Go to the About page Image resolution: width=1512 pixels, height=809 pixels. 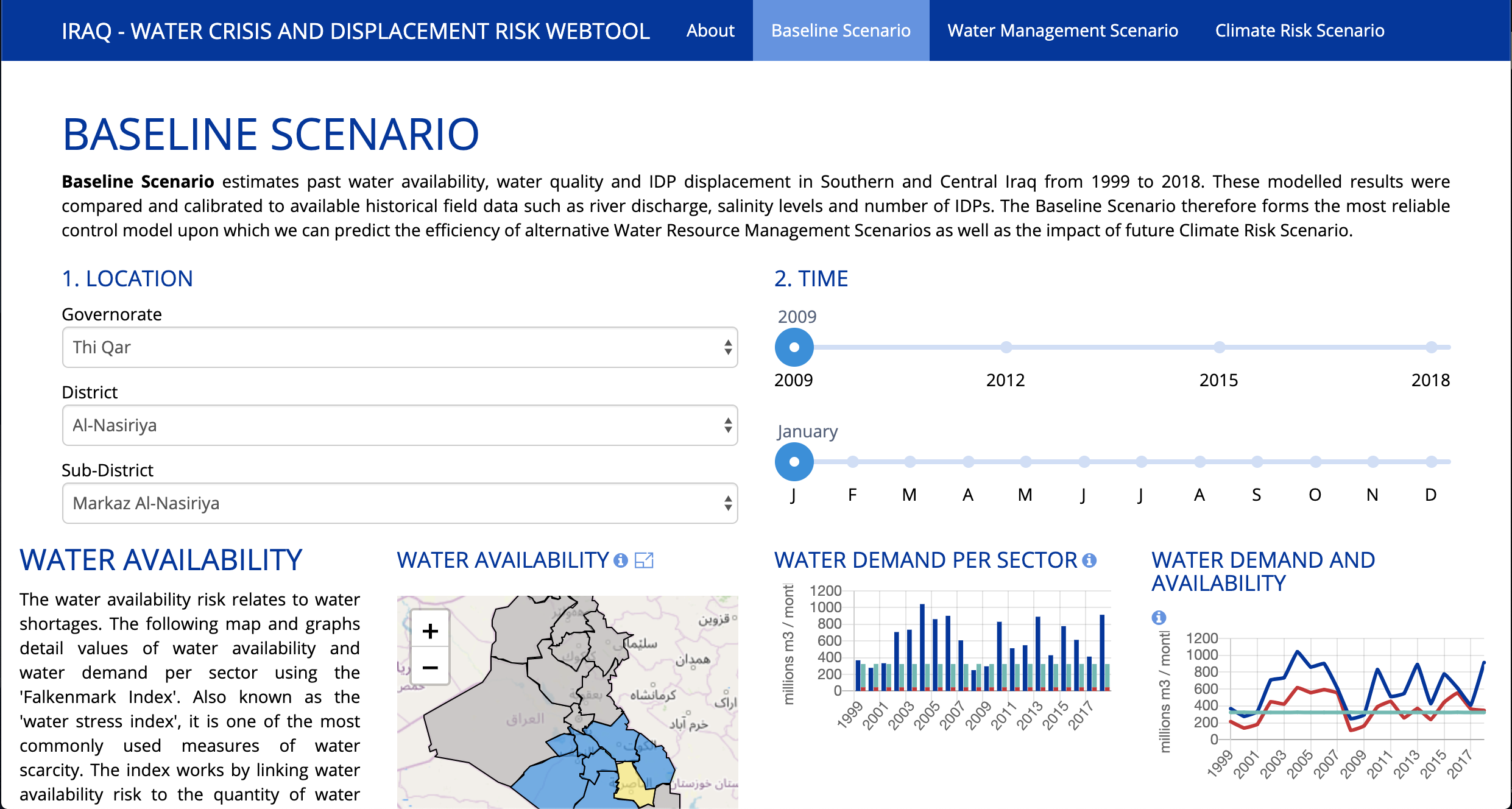(x=710, y=30)
